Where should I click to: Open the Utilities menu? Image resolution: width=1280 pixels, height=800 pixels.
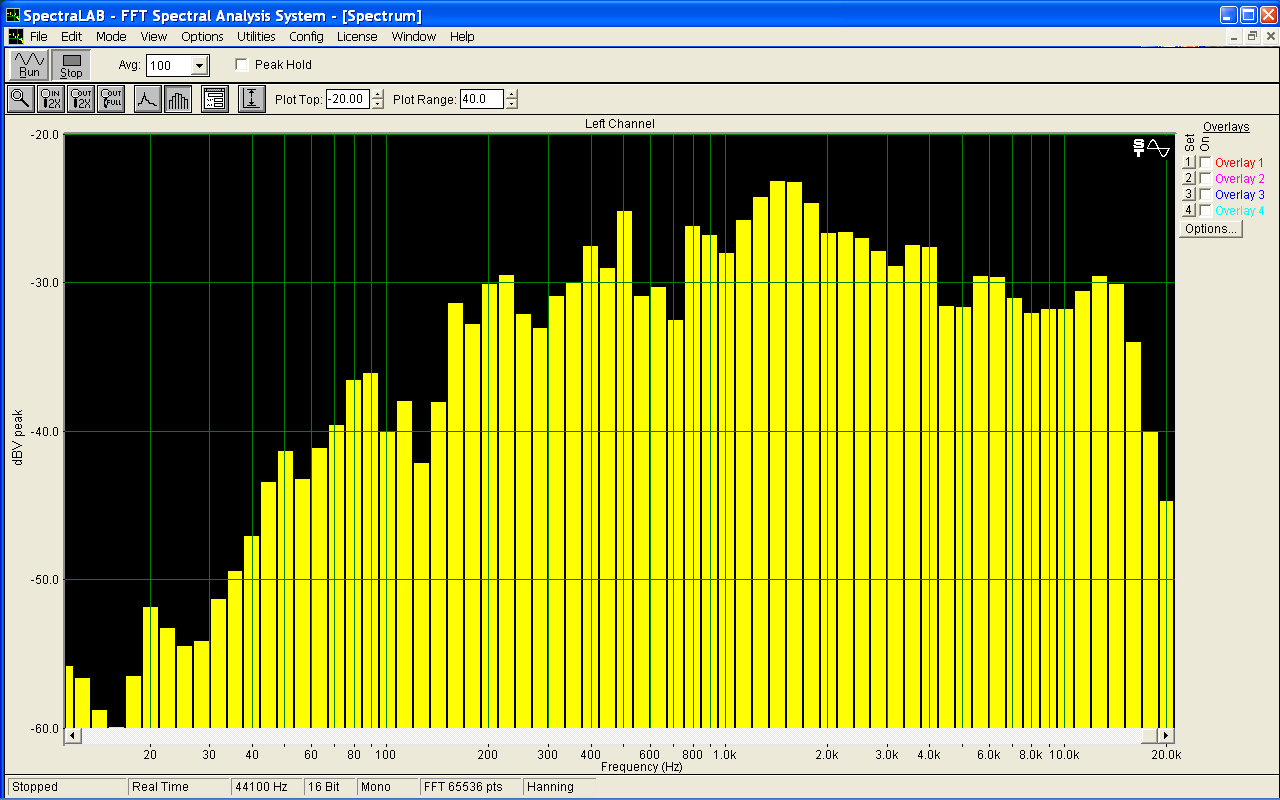click(x=256, y=36)
